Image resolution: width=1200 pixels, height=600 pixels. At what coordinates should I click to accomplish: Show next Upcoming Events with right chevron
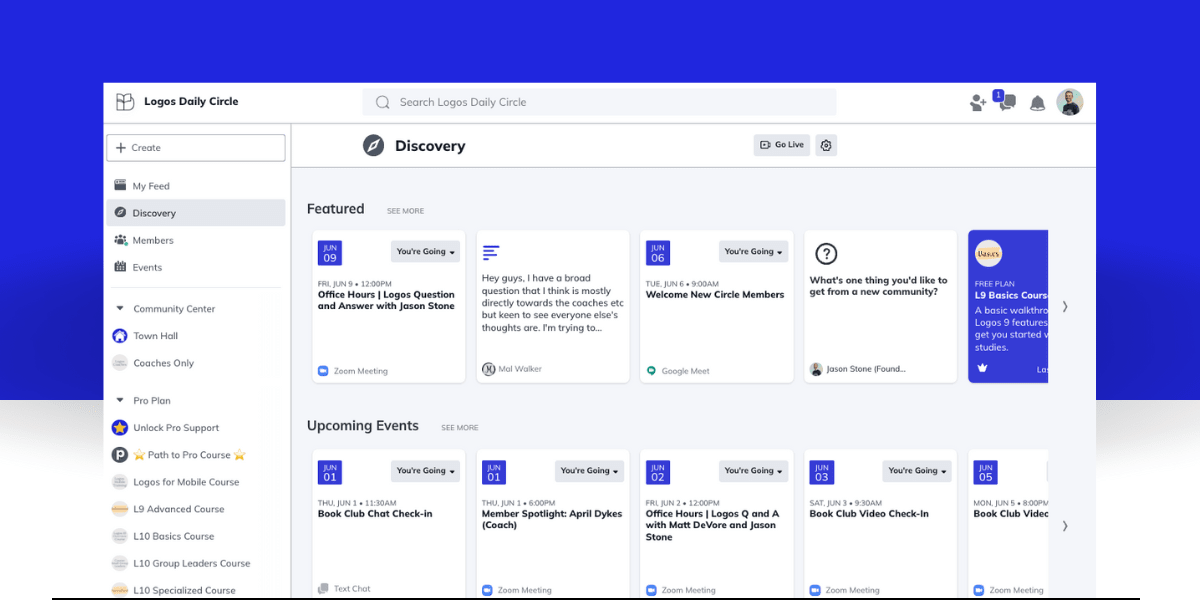click(1065, 526)
